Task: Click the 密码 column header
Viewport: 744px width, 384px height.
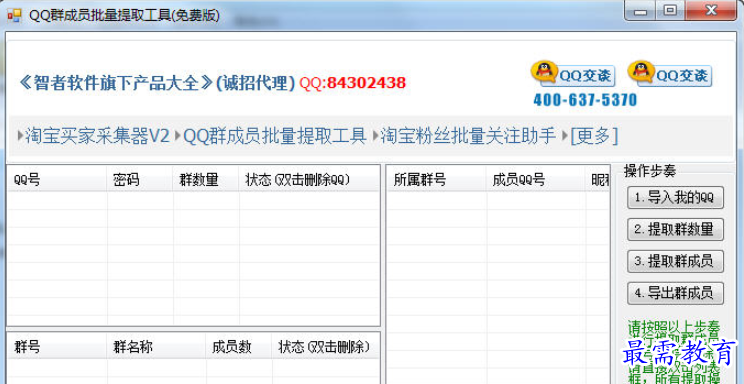Action: click(140, 180)
